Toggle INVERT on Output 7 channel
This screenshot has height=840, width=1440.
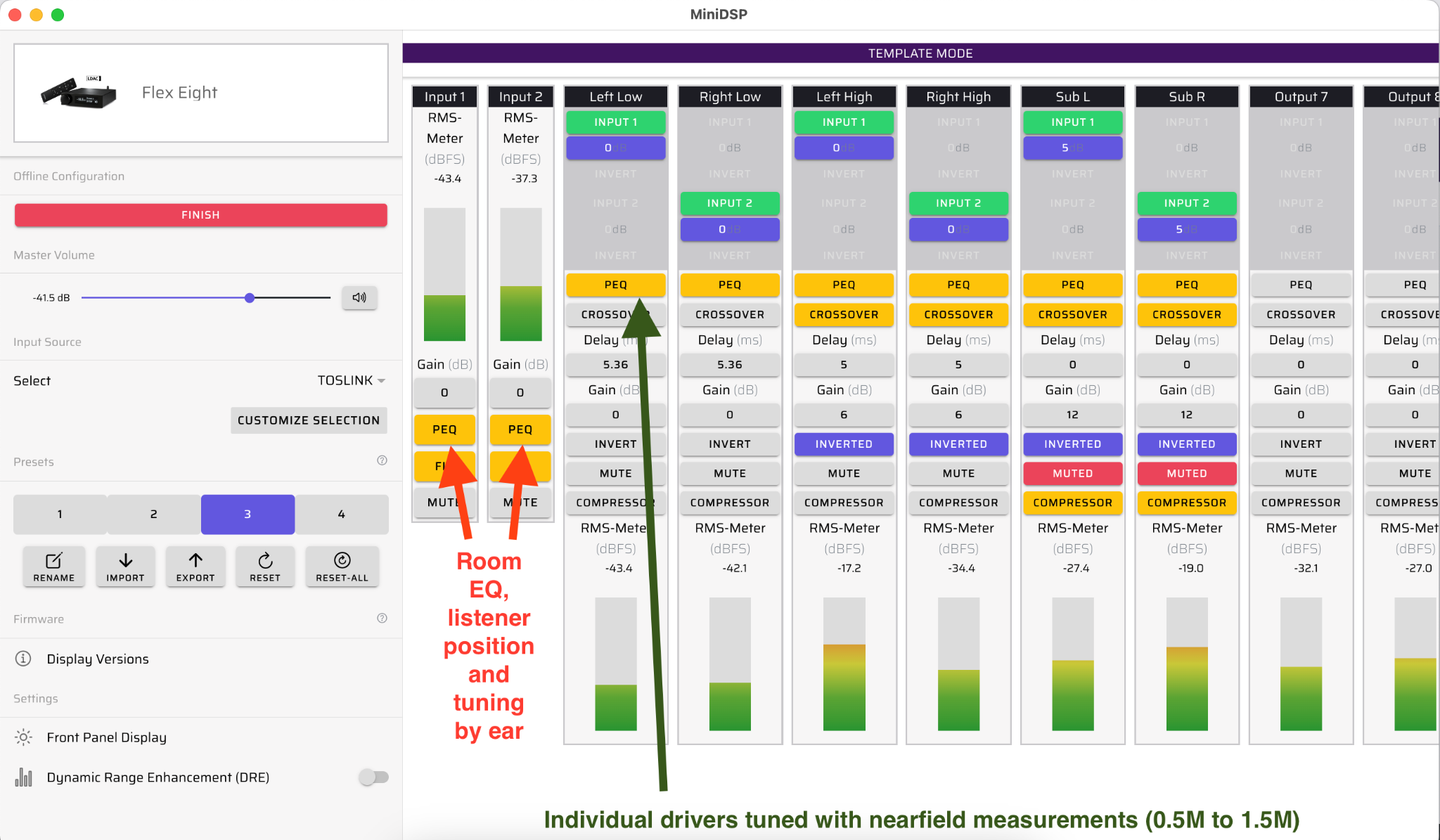tap(1301, 444)
